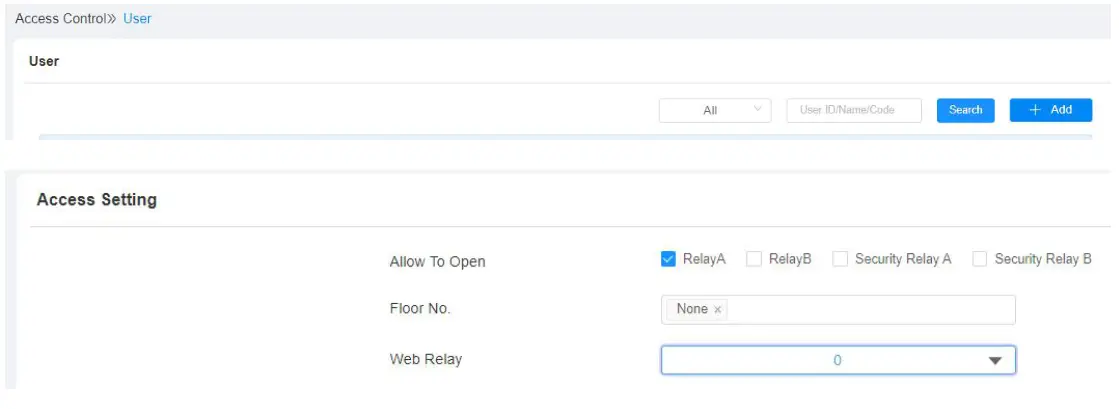Click the Access Control breadcrumb
This screenshot has height=409, width=1119.
coord(61,19)
